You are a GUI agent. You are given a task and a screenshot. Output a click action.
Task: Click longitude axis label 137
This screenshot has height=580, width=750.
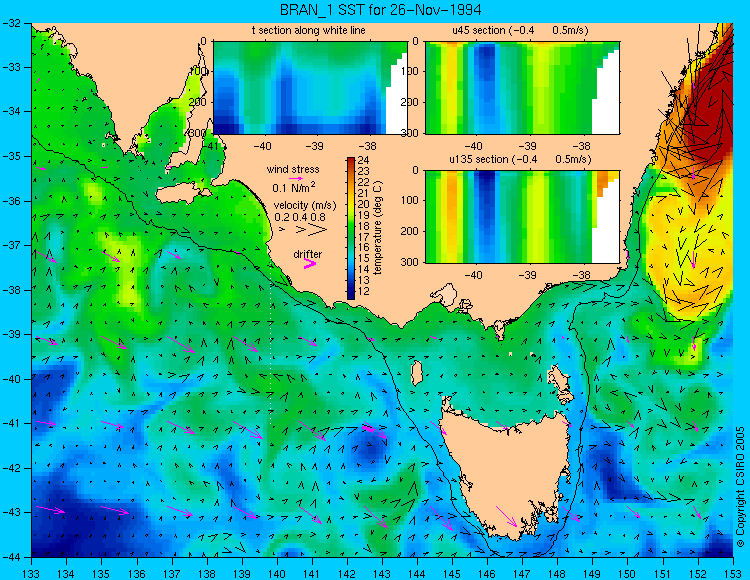(x=171, y=574)
